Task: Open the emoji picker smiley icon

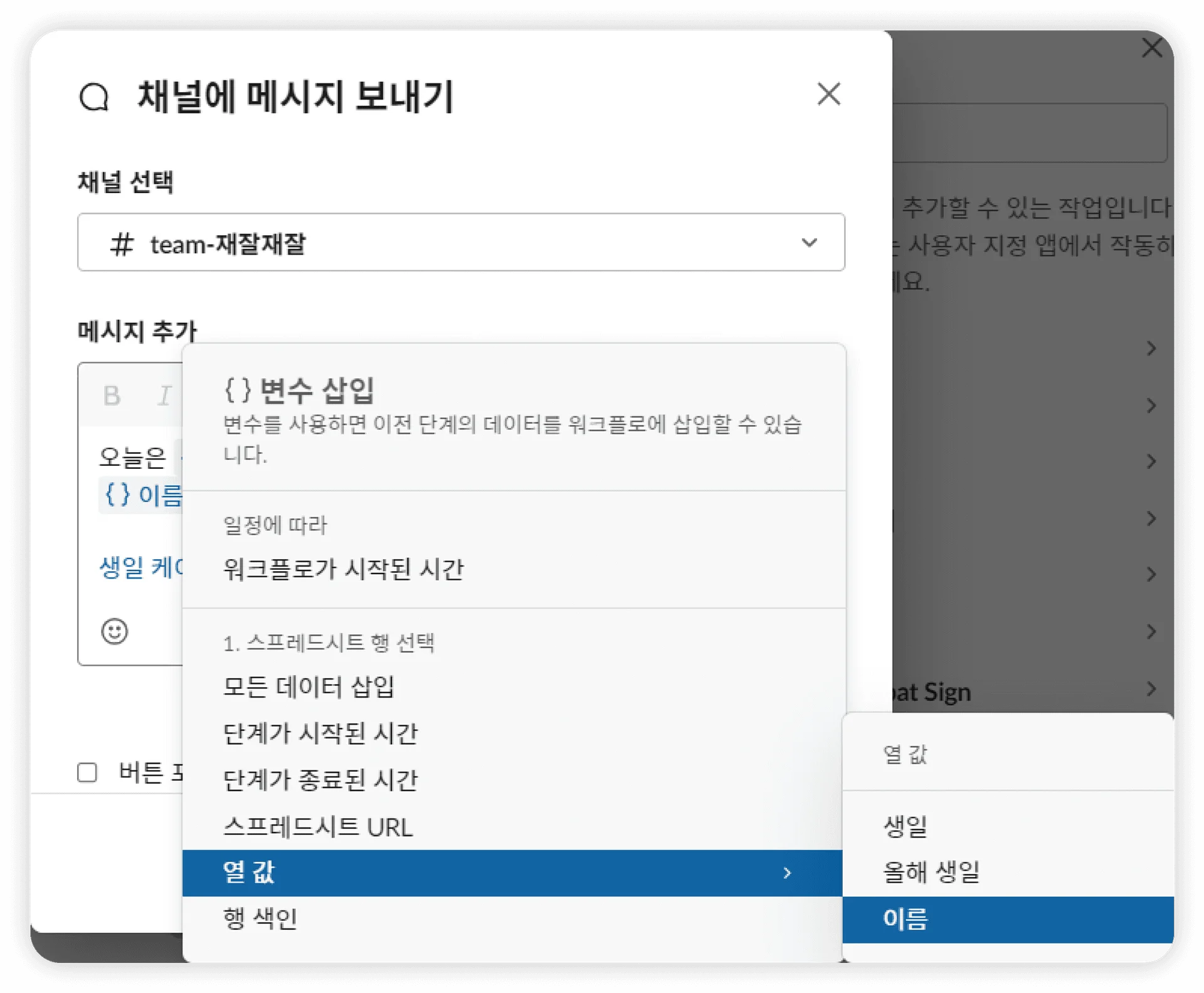Action: pos(114,631)
